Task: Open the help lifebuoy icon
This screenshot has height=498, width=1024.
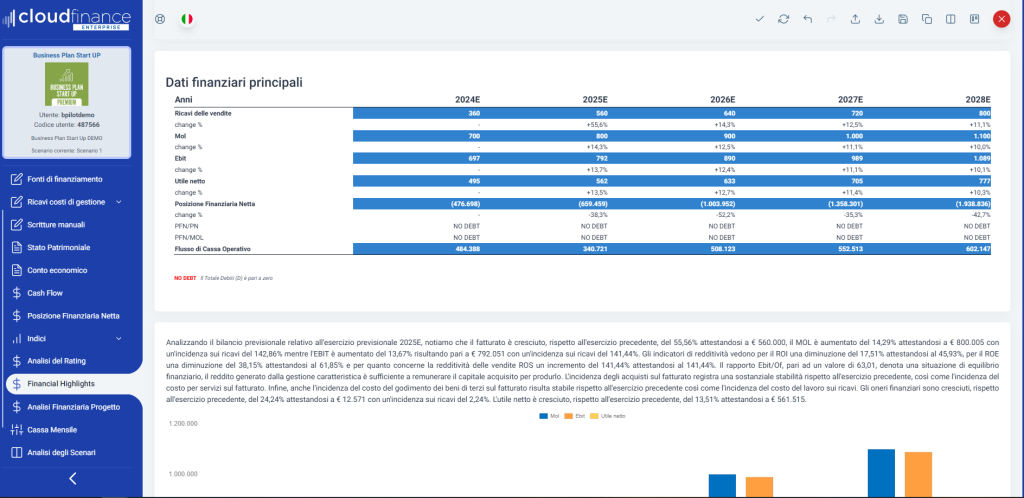Action: click(160, 19)
